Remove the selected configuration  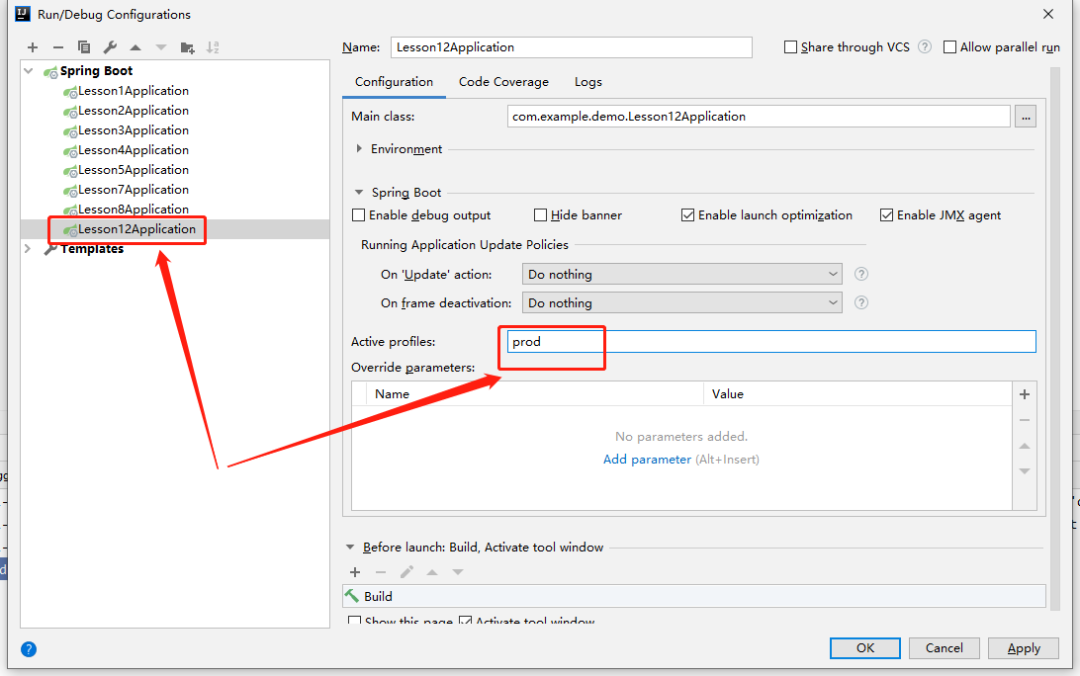click(x=58, y=48)
